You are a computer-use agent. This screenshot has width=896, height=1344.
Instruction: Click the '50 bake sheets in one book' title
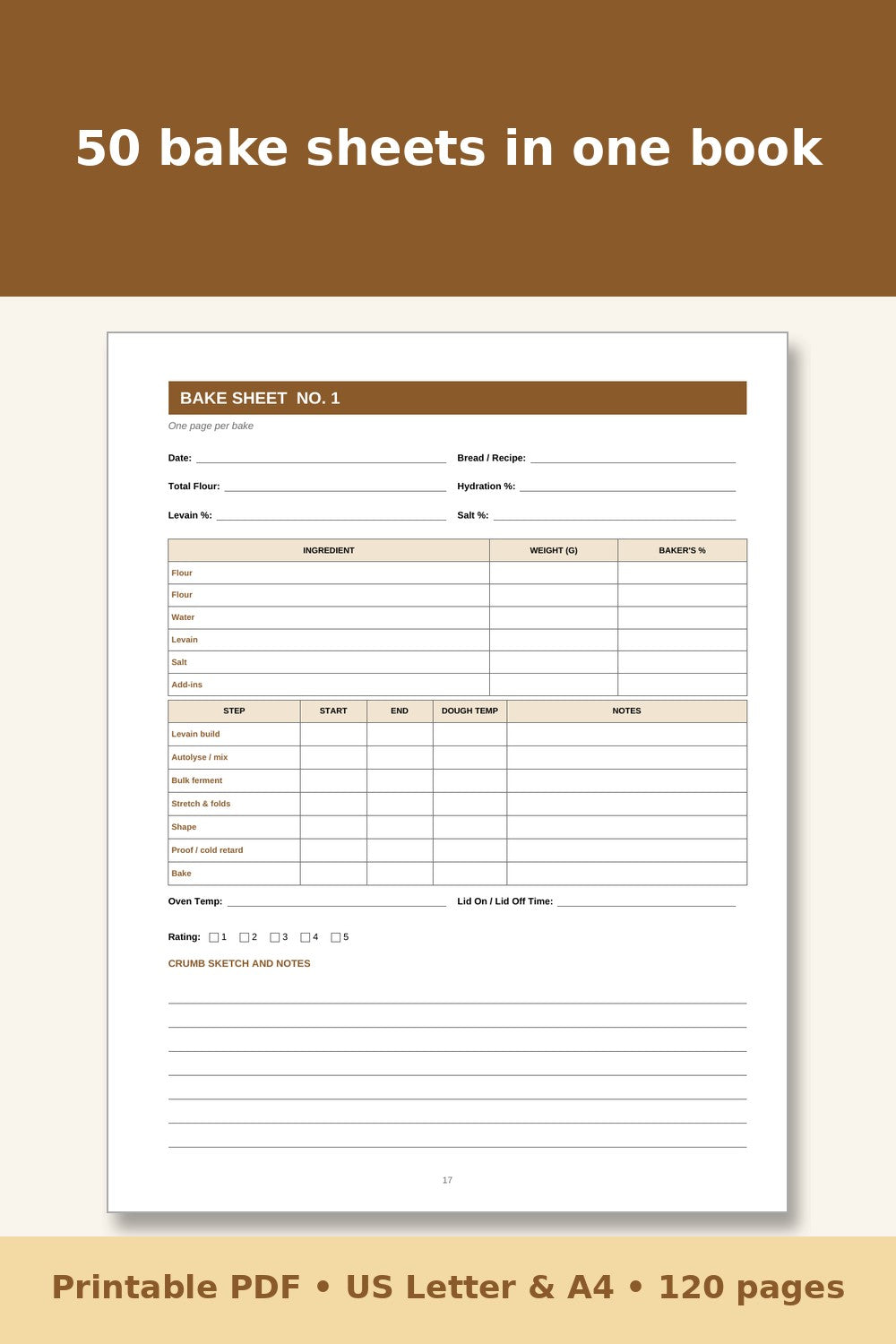[x=449, y=148]
